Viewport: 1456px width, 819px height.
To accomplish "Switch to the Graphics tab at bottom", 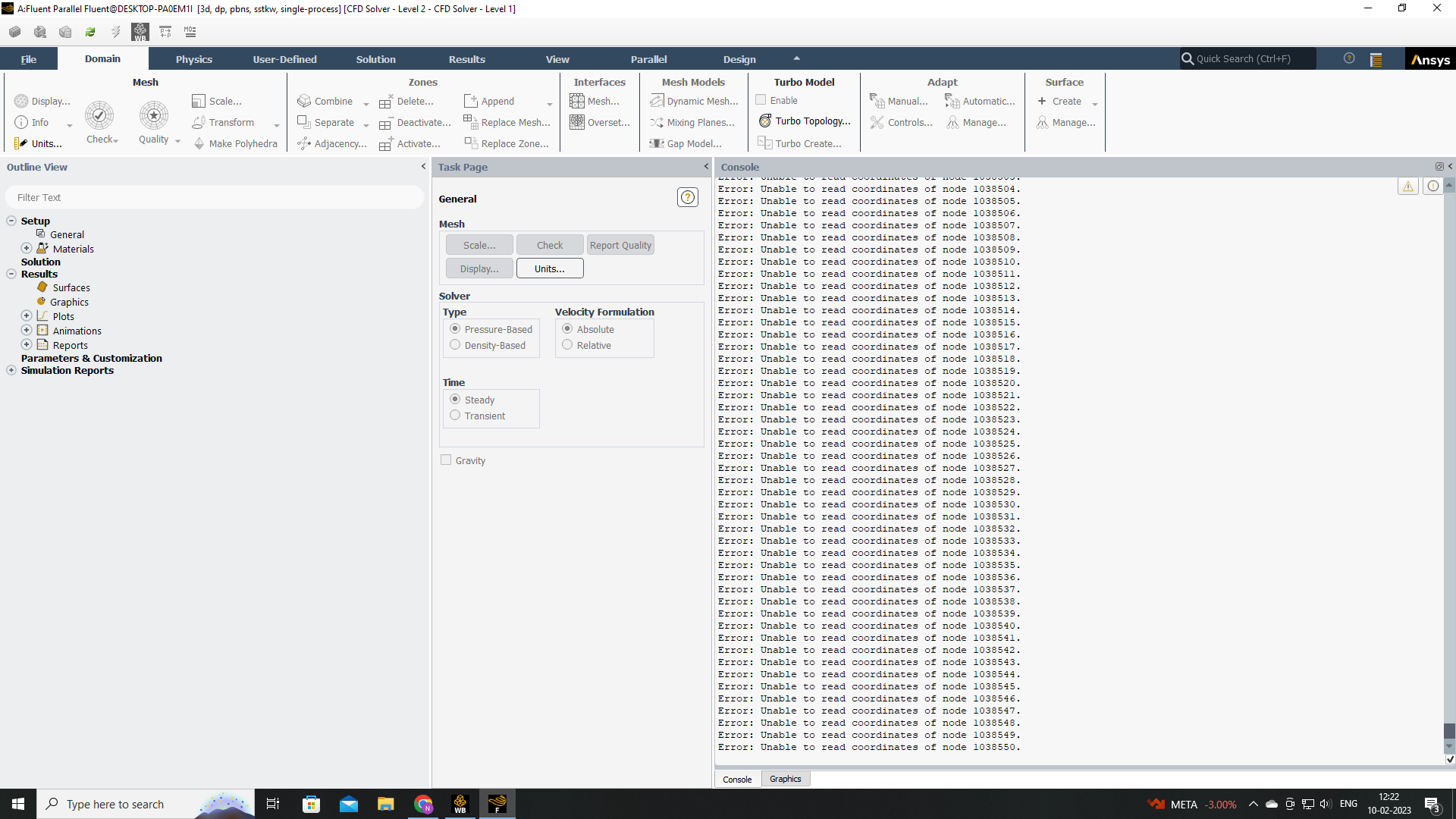I will click(x=785, y=779).
